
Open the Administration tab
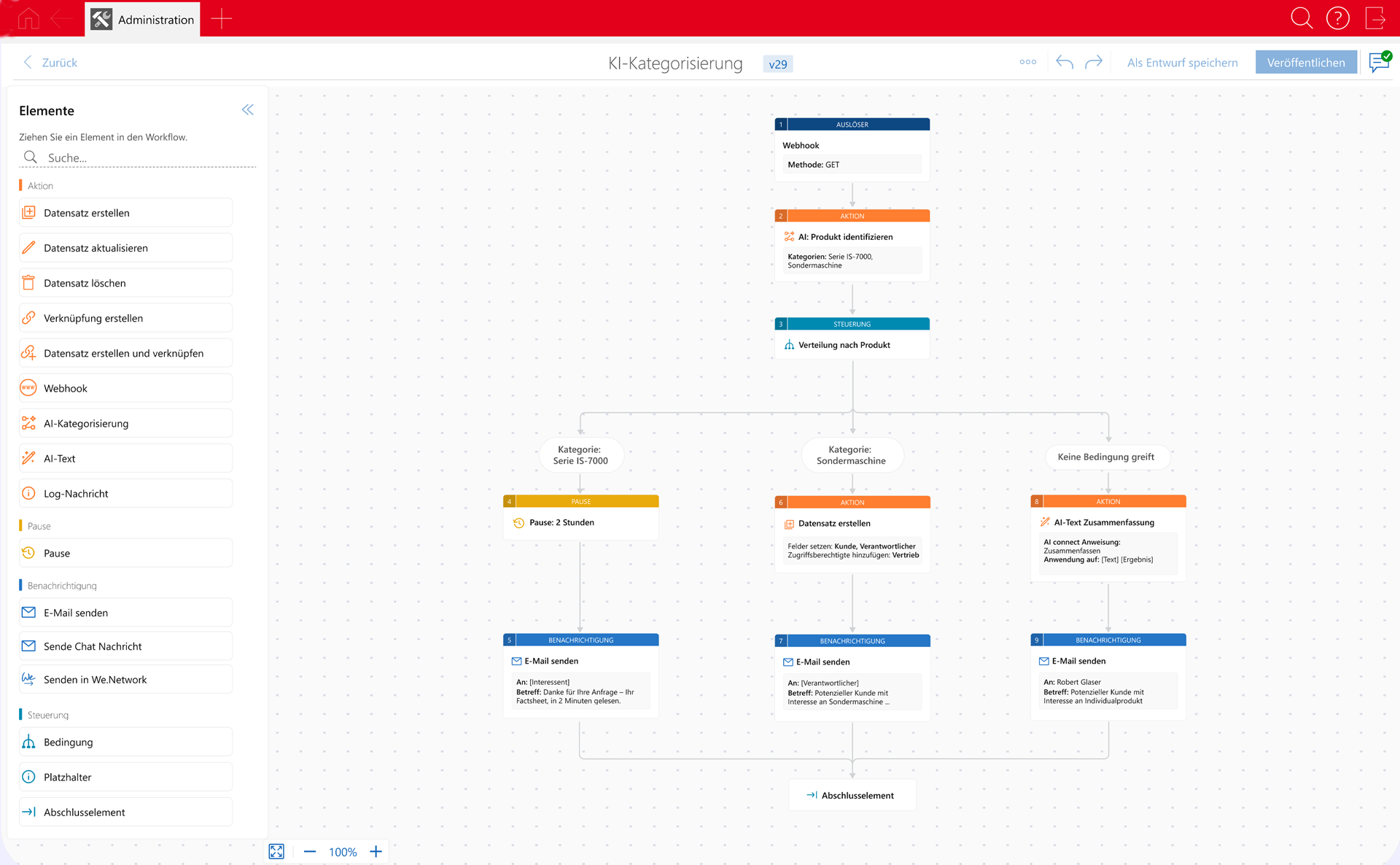tap(143, 20)
